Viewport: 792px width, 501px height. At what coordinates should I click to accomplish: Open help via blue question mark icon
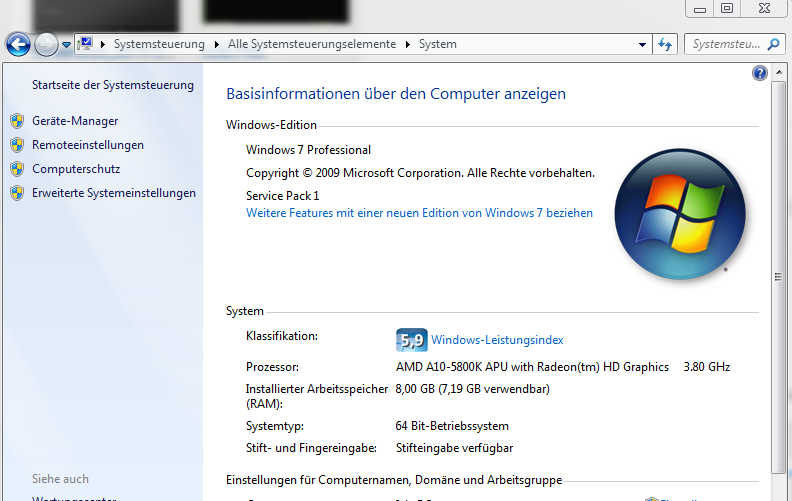[760, 73]
